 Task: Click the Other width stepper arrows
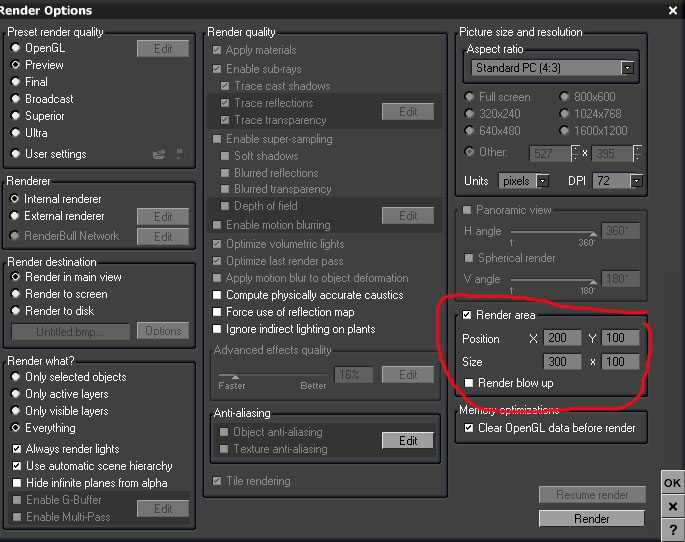[575, 153]
